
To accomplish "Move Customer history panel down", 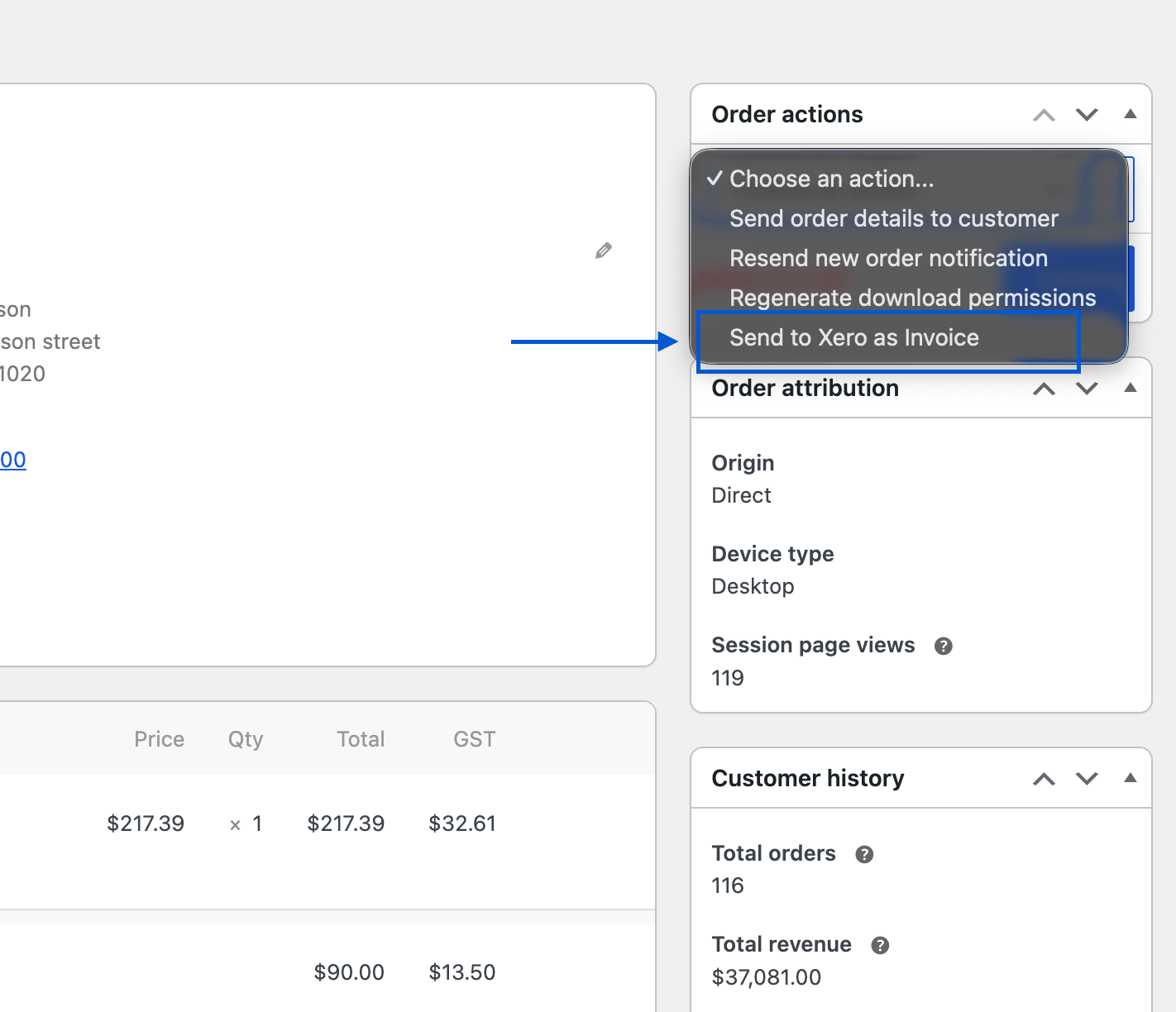I will pos(1087,779).
